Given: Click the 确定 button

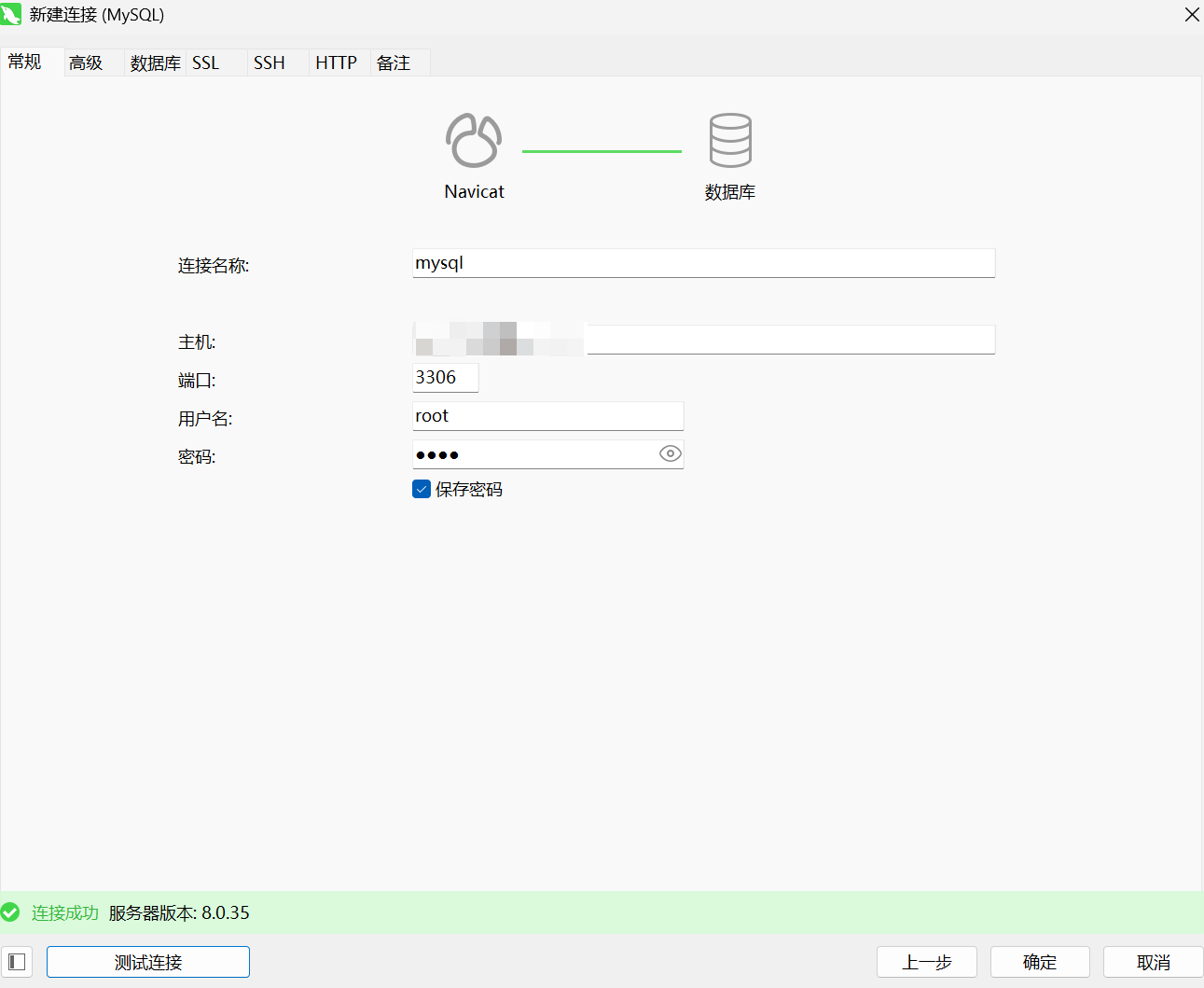Looking at the screenshot, I should pos(1040,962).
